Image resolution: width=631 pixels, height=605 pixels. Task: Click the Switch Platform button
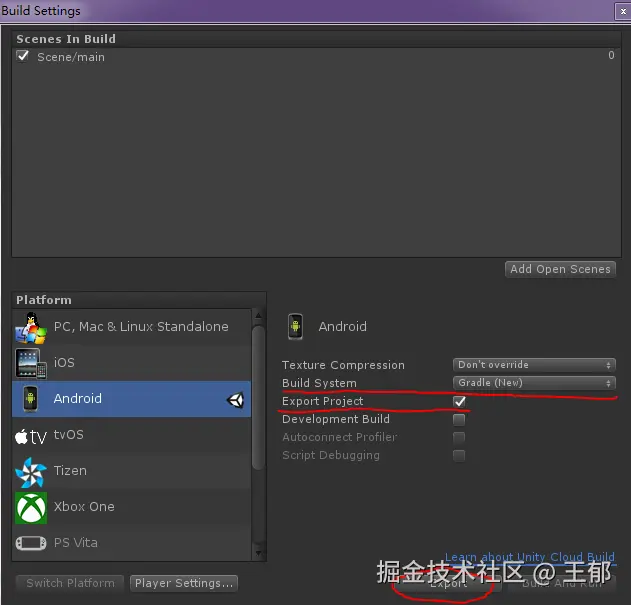70,583
